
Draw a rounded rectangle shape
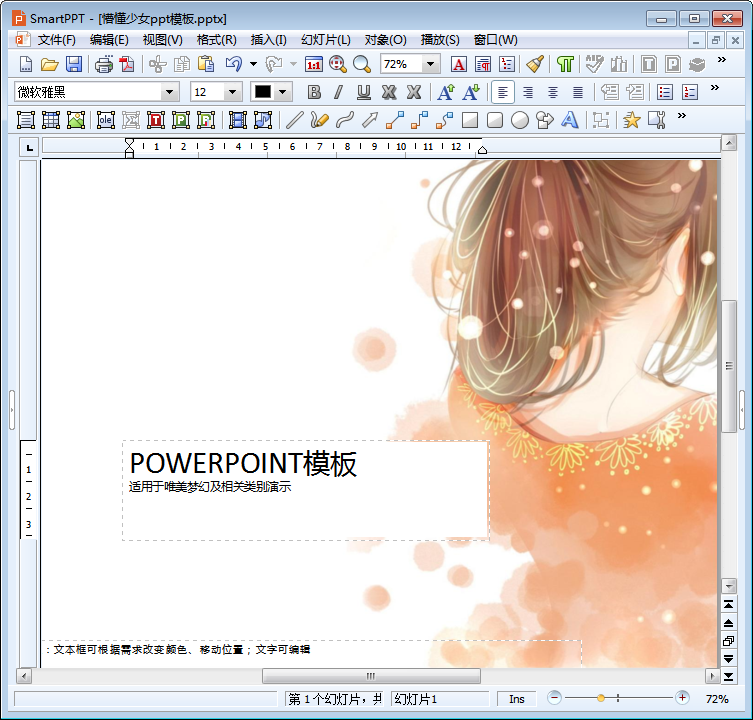(x=495, y=120)
